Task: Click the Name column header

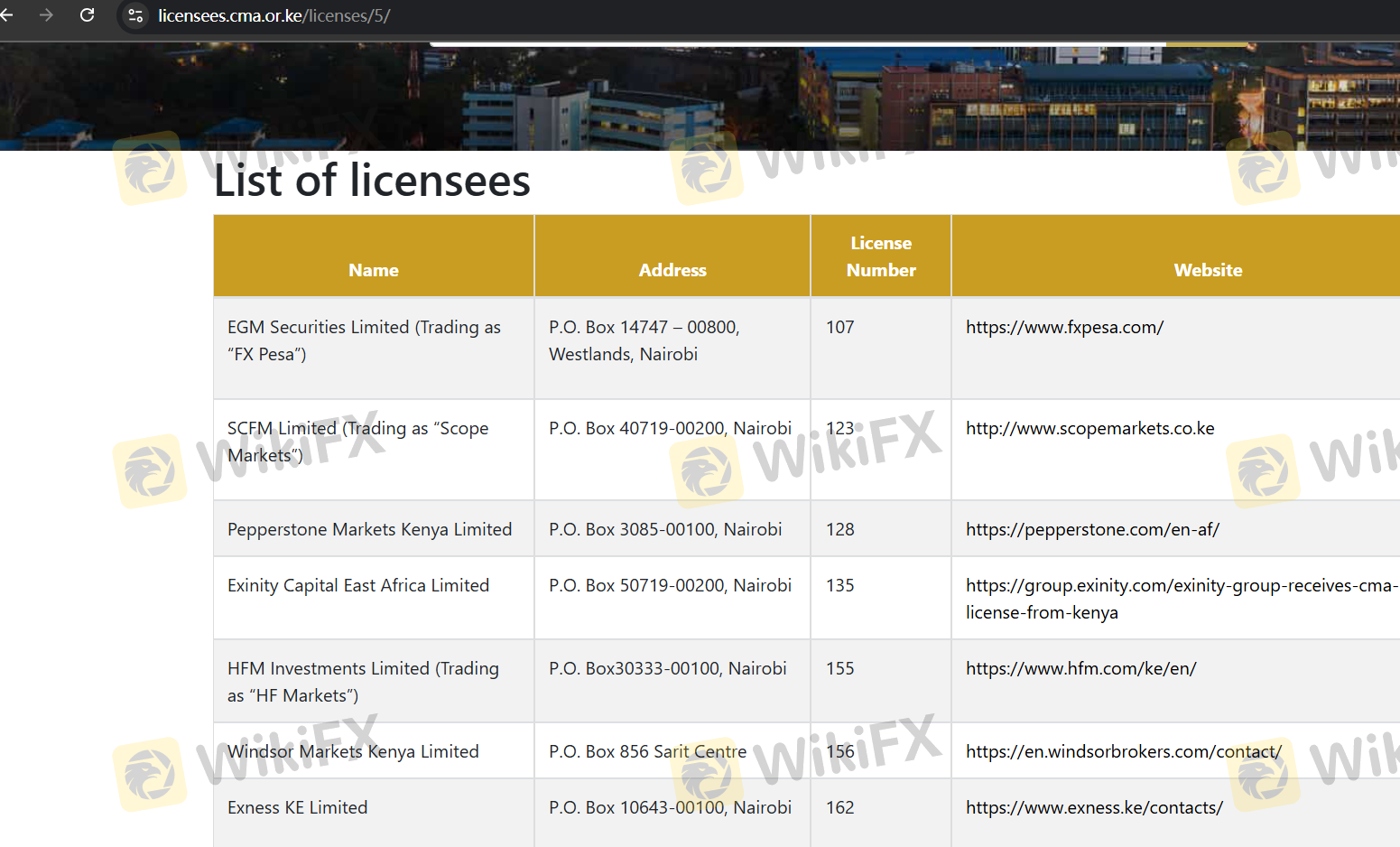Action: pyautogui.click(x=374, y=270)
